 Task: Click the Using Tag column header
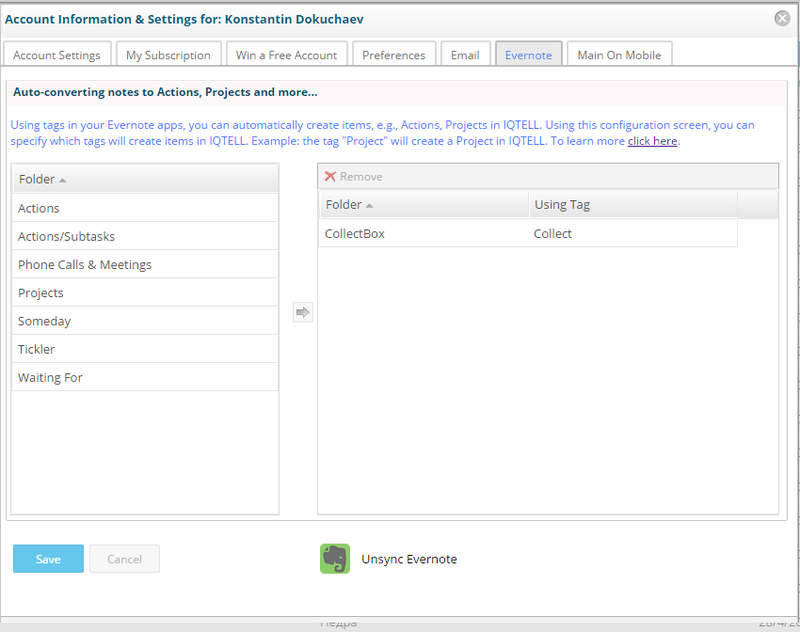pos(633,205)
